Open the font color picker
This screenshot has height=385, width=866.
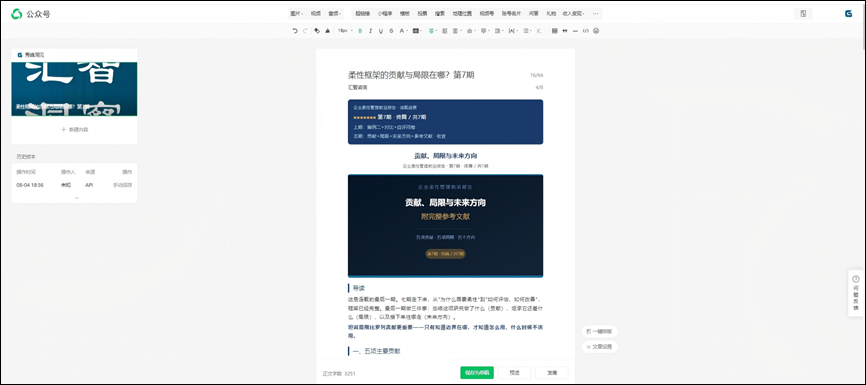(403, 31)
